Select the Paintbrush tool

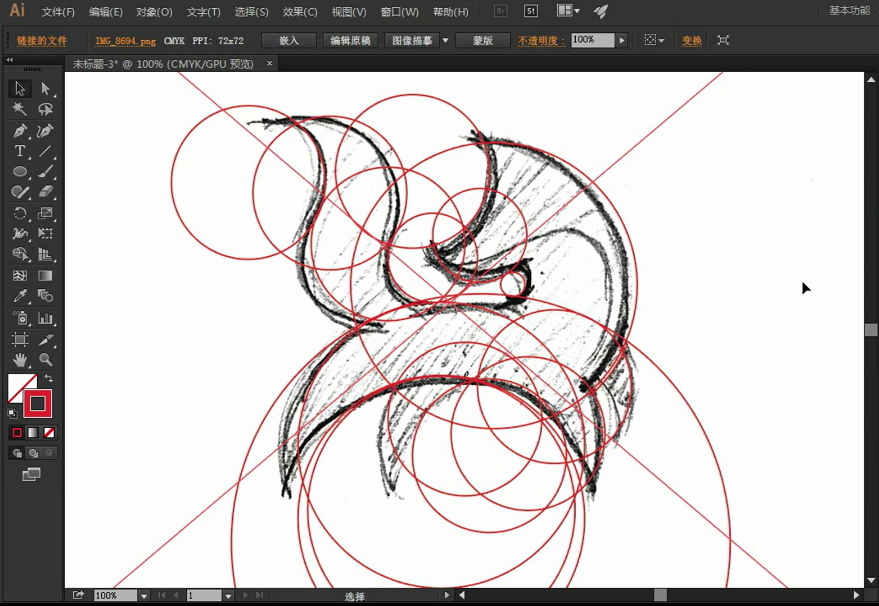[x=45, y=172]
